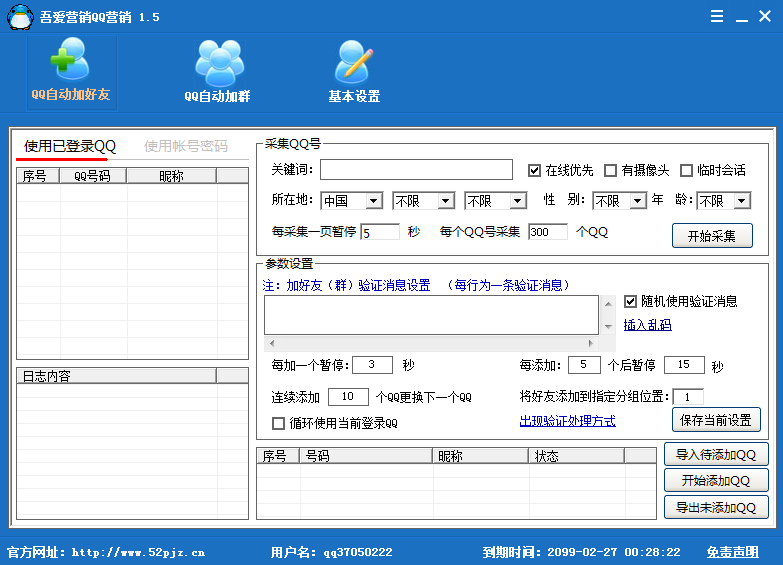783x565 pixels.
Task: Switch to the 使用帐号密码 tab
Action: pyautogui.click(x=186, y=146)
